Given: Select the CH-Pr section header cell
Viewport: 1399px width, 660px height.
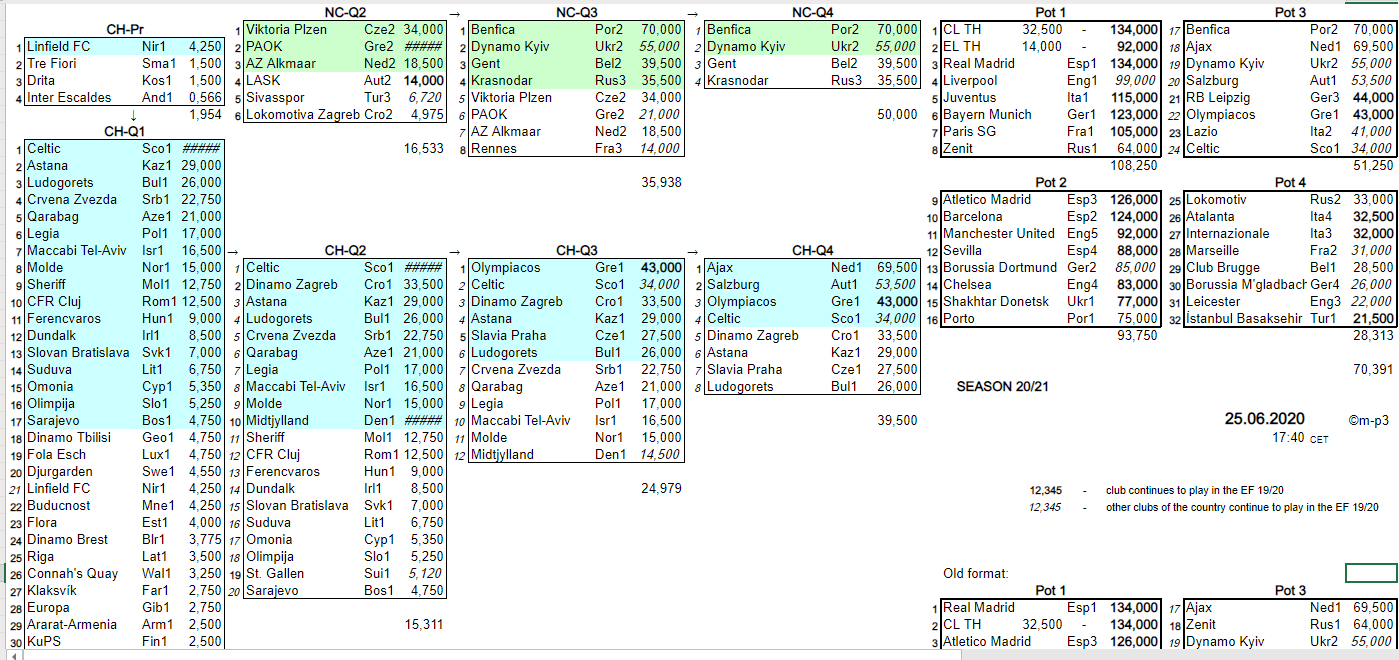Looking at the screenshot, I should click(x=124, y=30).
